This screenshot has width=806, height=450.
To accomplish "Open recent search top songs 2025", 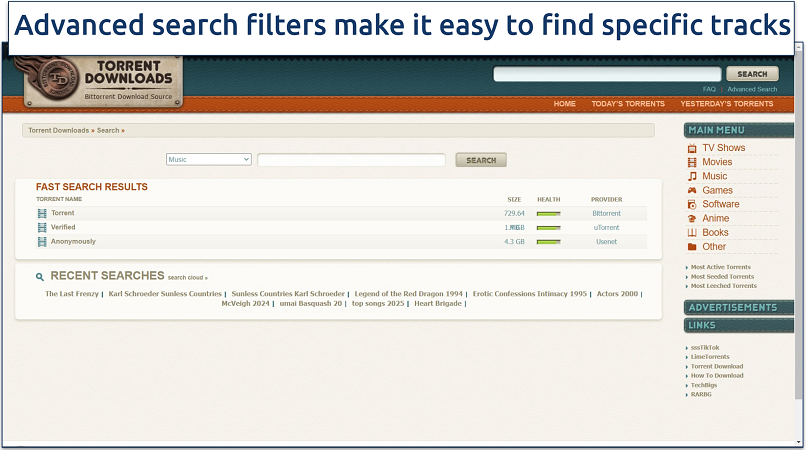I will pyautogui.click(x=378, y=304).
